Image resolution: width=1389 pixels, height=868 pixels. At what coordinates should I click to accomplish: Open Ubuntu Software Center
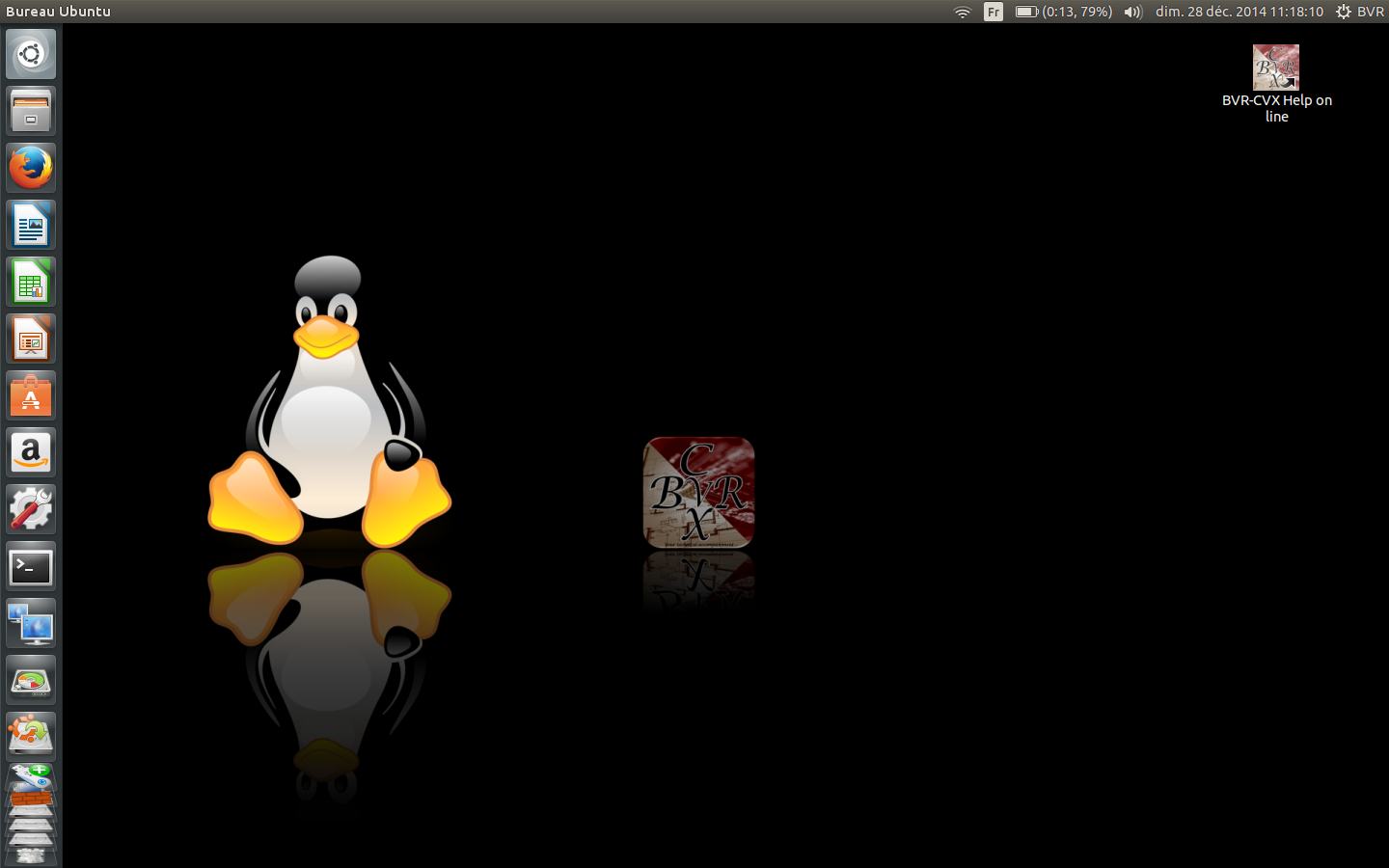click(x=31, y=396)
